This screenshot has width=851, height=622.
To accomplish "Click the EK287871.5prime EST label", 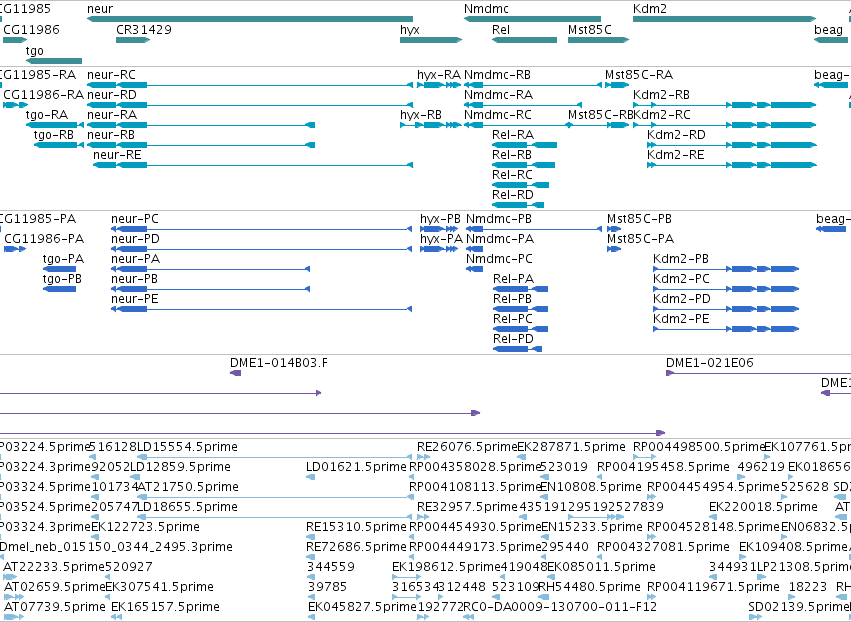I will coord(571,447).
